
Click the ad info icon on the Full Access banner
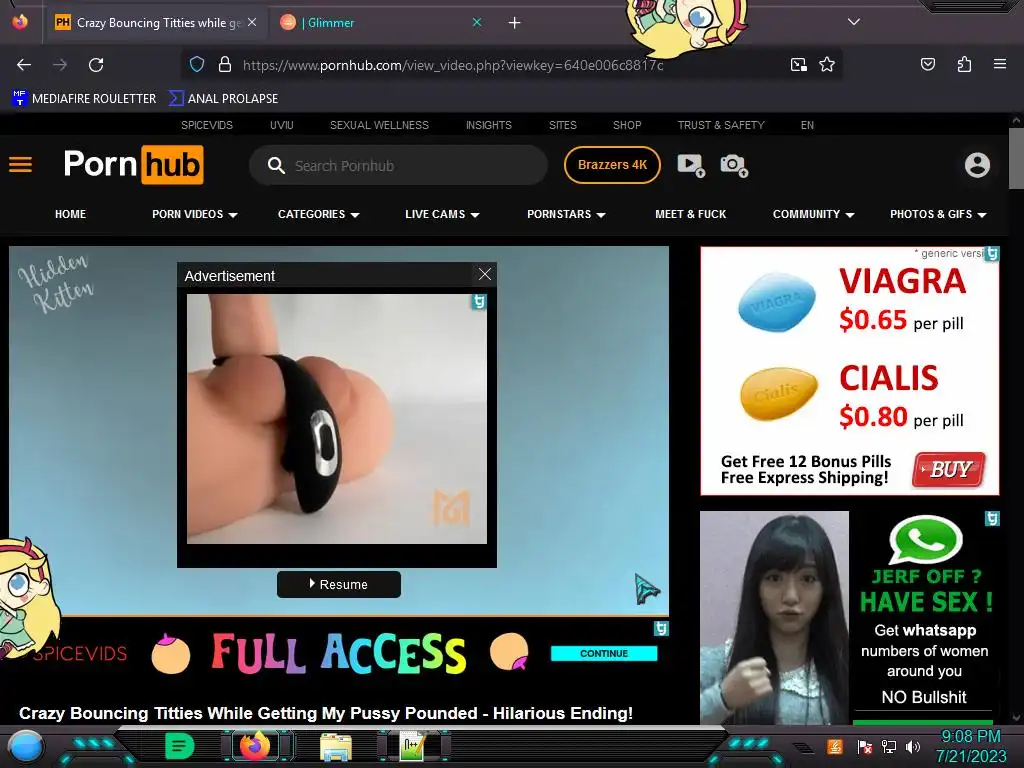661,628
